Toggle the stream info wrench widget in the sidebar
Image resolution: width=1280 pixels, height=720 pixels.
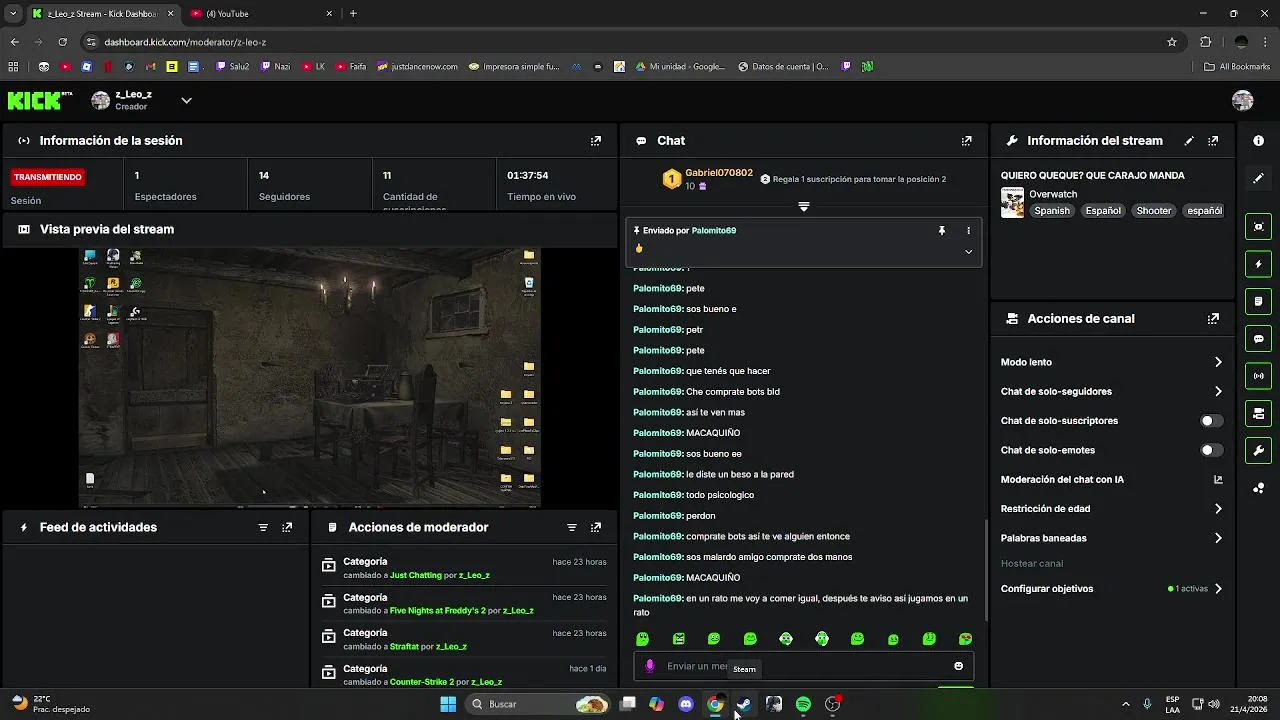point(1259,450)
